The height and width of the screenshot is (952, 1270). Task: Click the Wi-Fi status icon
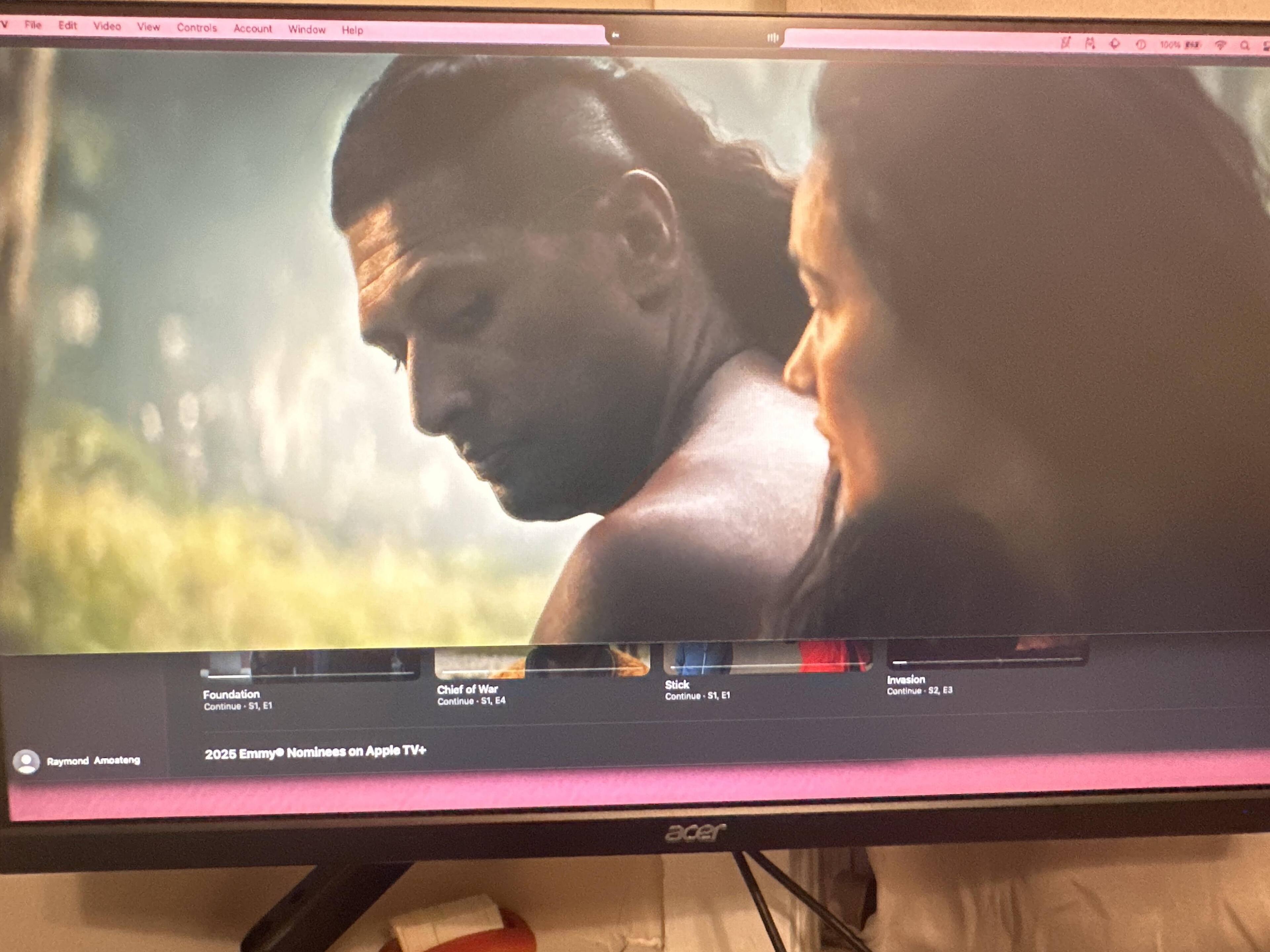(1221, 45)
